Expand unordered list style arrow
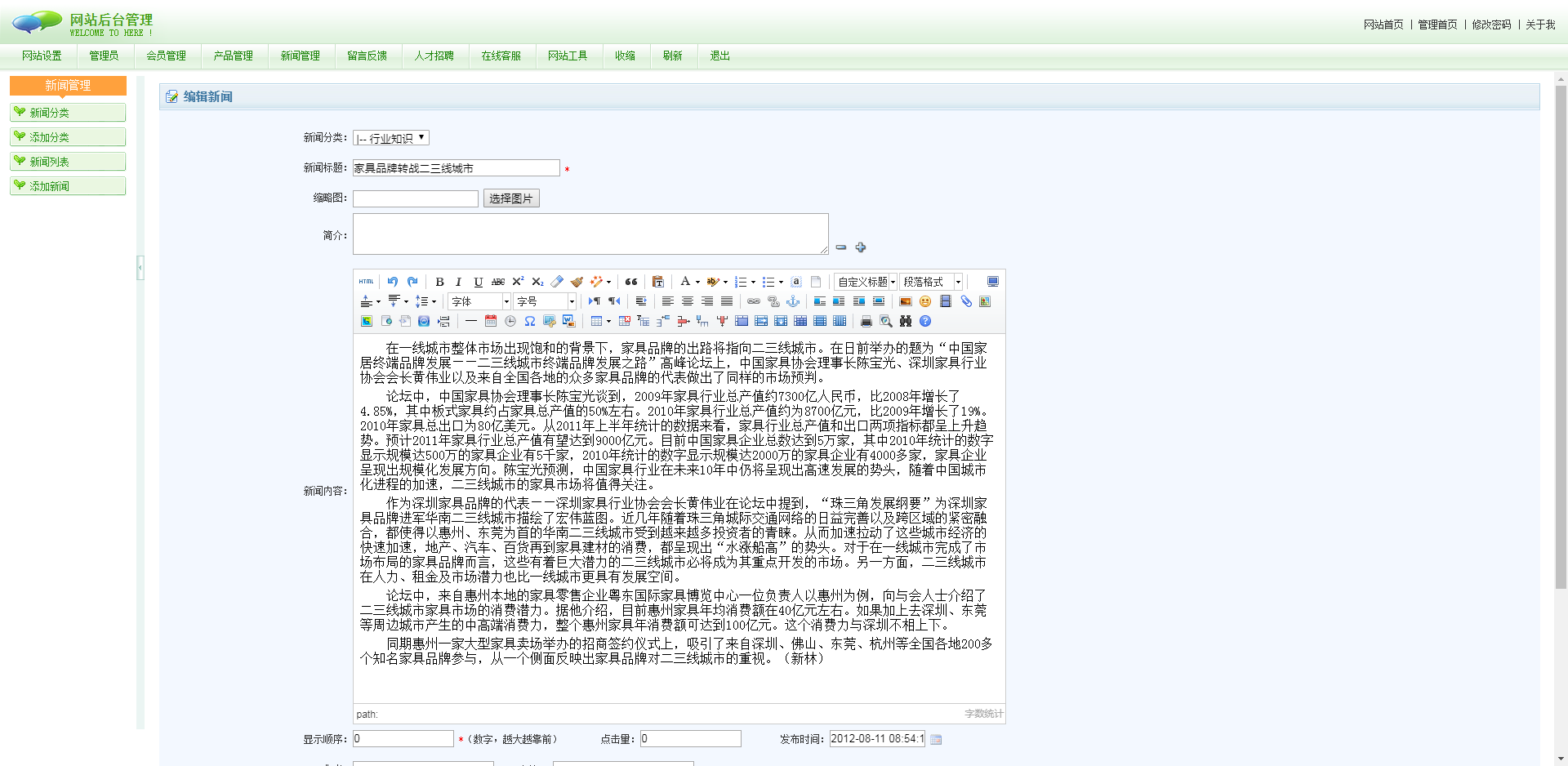Image resolution: width=1568 pixels, height=766 pixels. [781, 283]
